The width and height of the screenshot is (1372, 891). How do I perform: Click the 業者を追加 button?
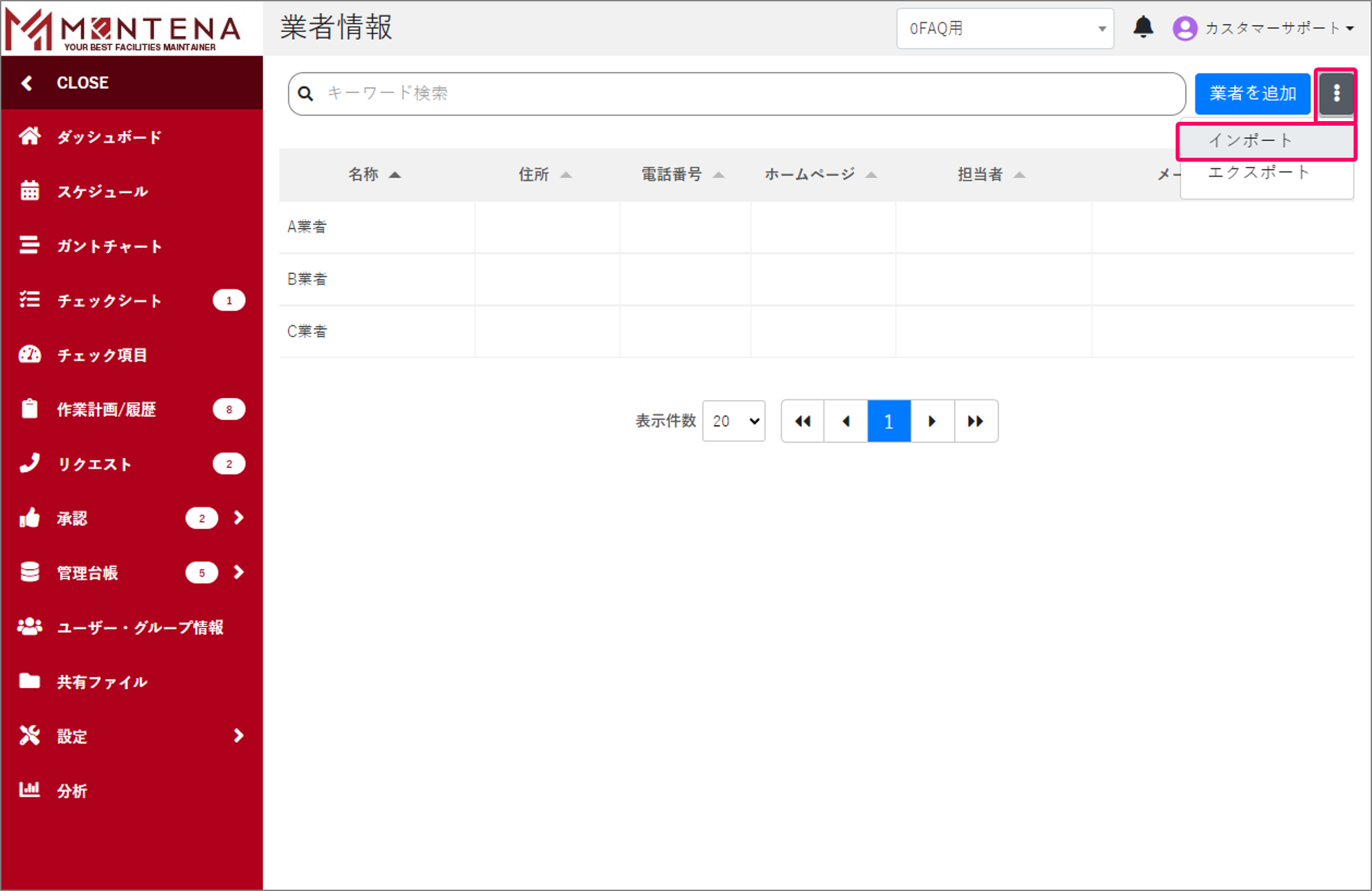pyautogui.click(x=1252, y=94)
